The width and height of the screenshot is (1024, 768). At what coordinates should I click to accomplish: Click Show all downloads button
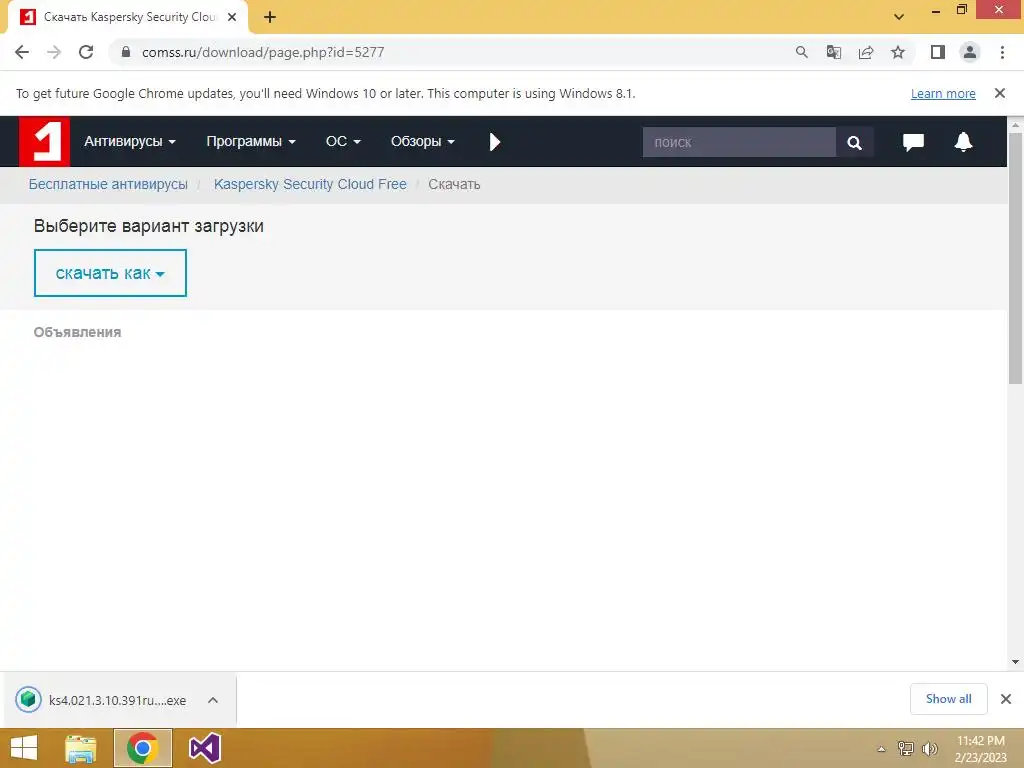click(948, 699)
